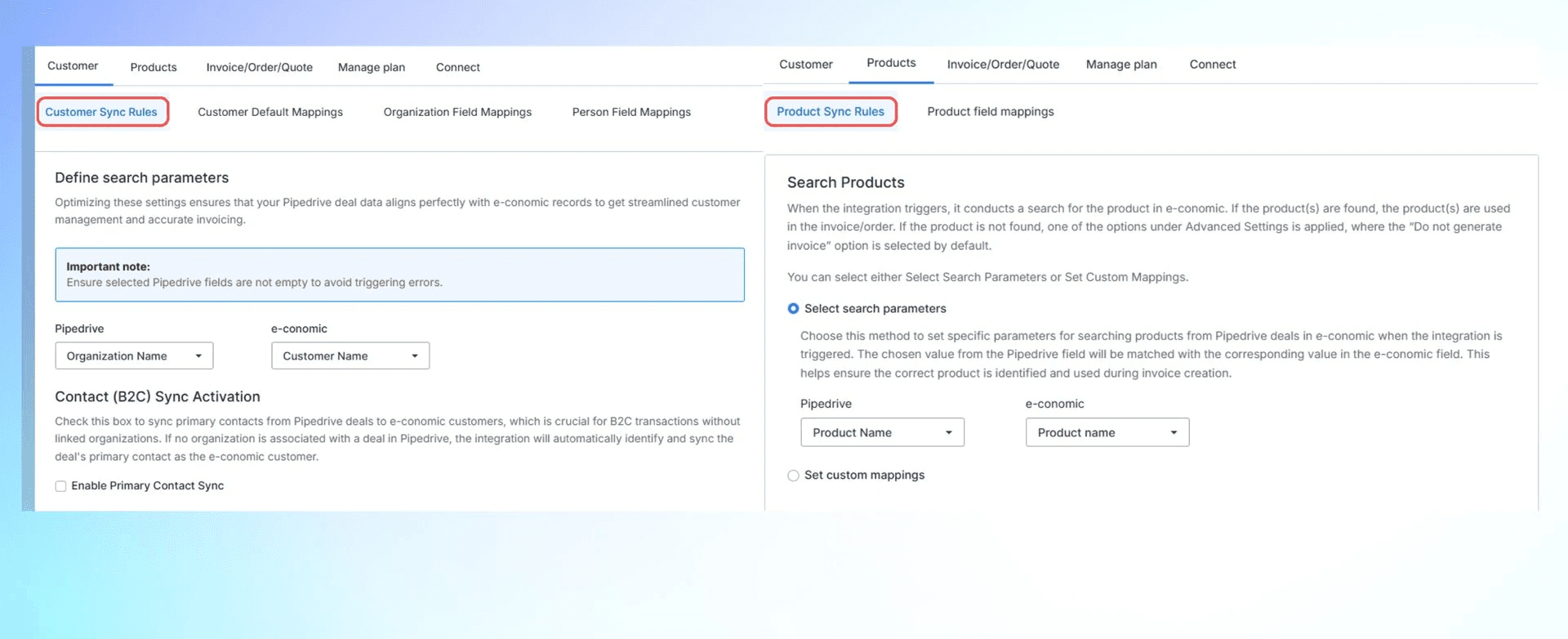The width and height of the screenshot is (1568, 639).
Task: Select Product field mappings sub-tab
Action: pos(991,111)
